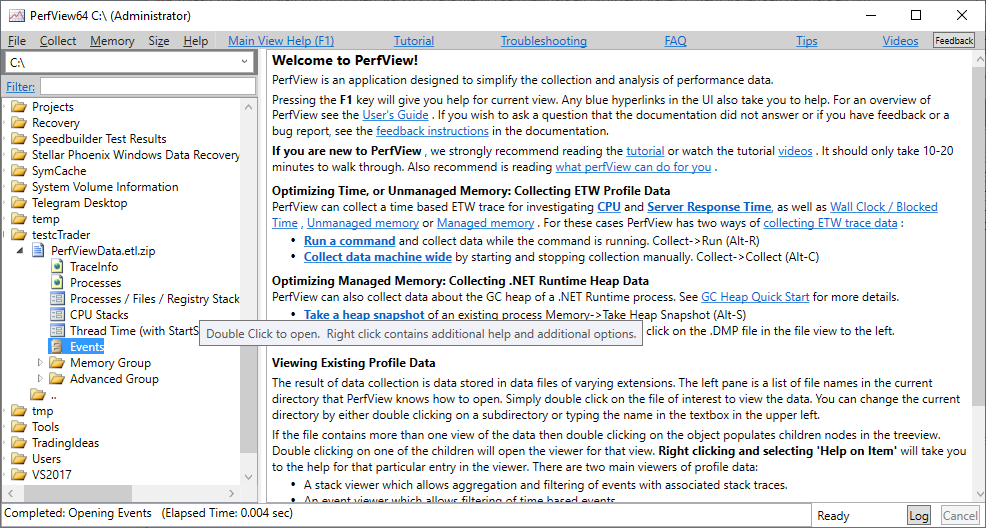Image resolution: width=986 pixels, height=528 pixels.
Task: Click the Filter label link
Action: tap(21, 87)
